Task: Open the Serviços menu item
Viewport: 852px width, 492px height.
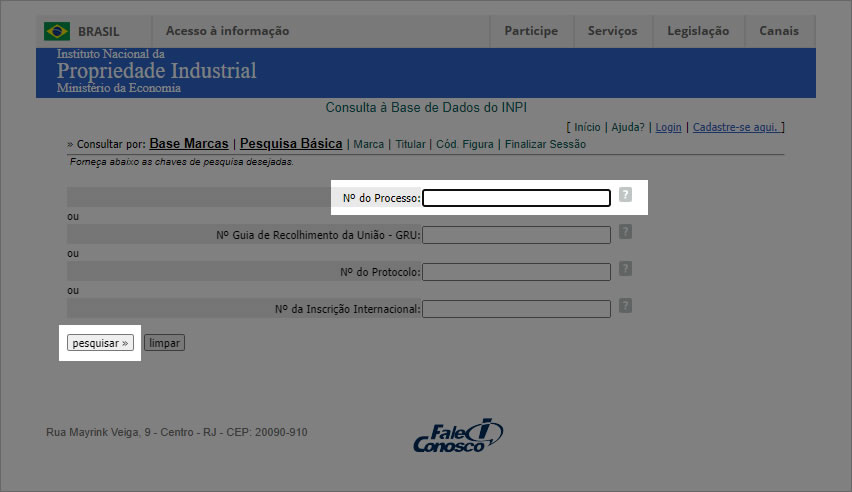Action: tap(612, 31)
